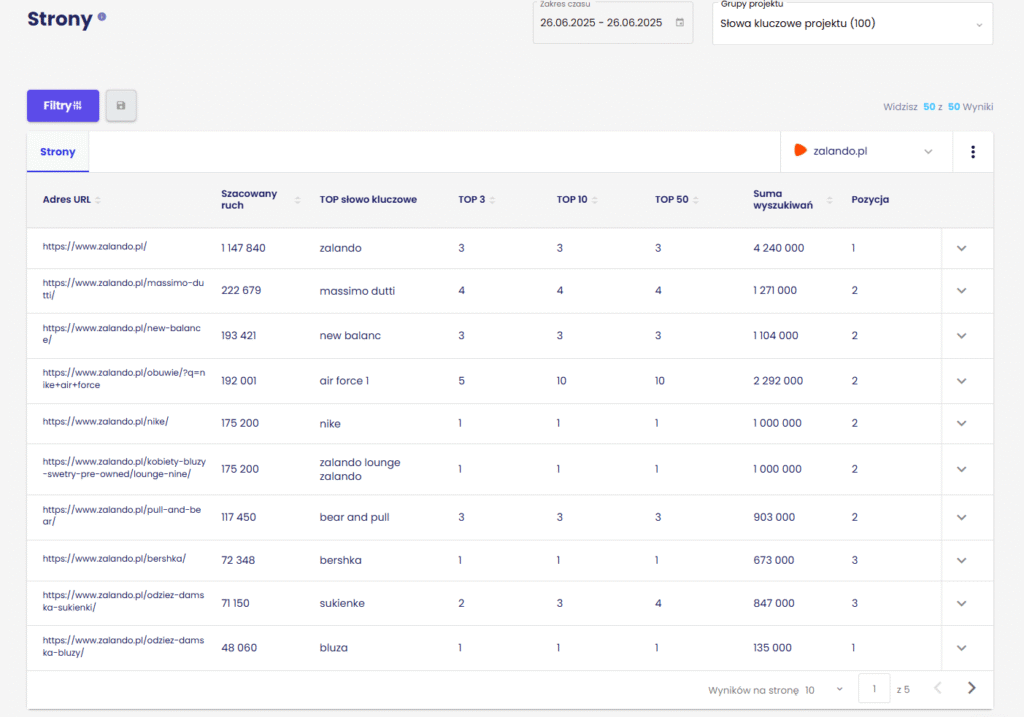
Task: Click the Strony page heading
Action: 59,19
